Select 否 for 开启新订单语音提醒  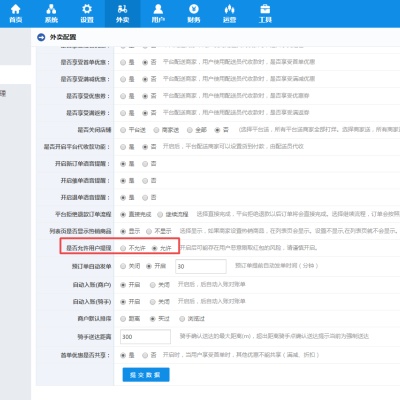click(145, 164)
